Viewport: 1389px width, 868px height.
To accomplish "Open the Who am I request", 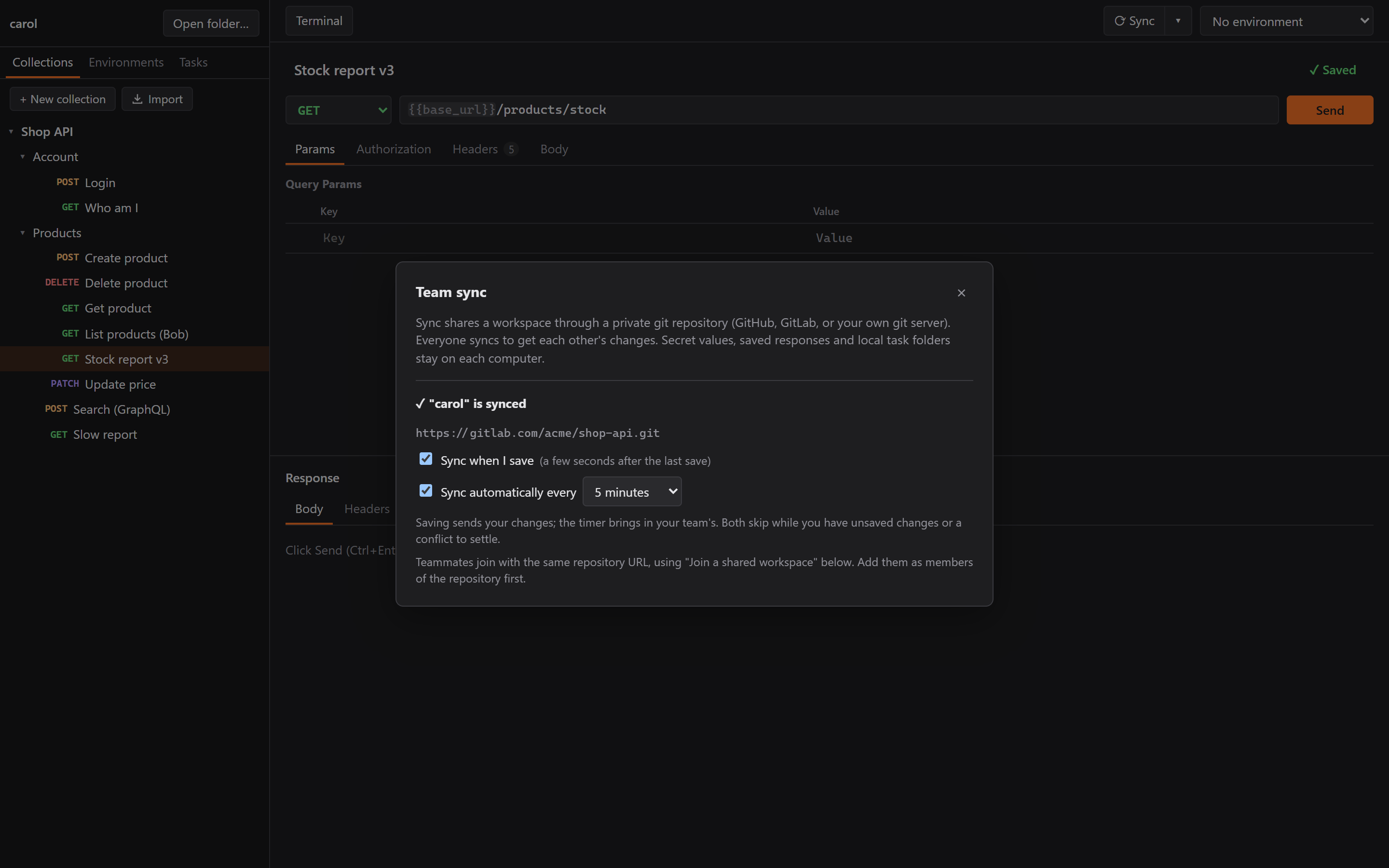I will 134,208.
